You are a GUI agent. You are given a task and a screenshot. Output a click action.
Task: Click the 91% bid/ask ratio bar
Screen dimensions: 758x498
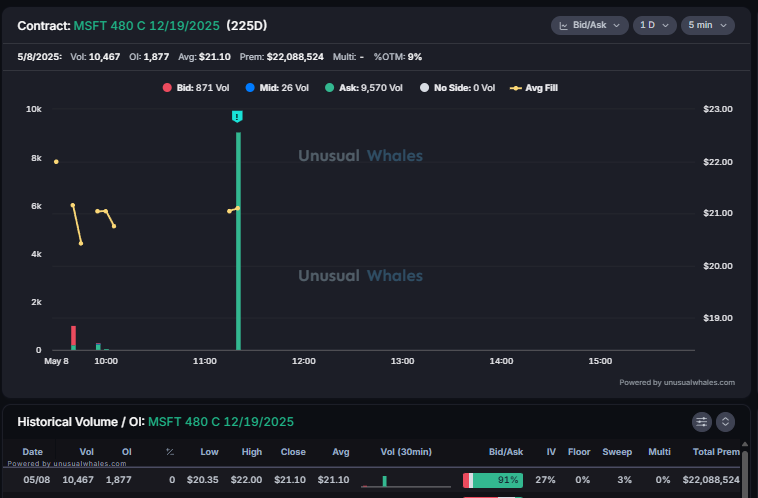[493, 480]
